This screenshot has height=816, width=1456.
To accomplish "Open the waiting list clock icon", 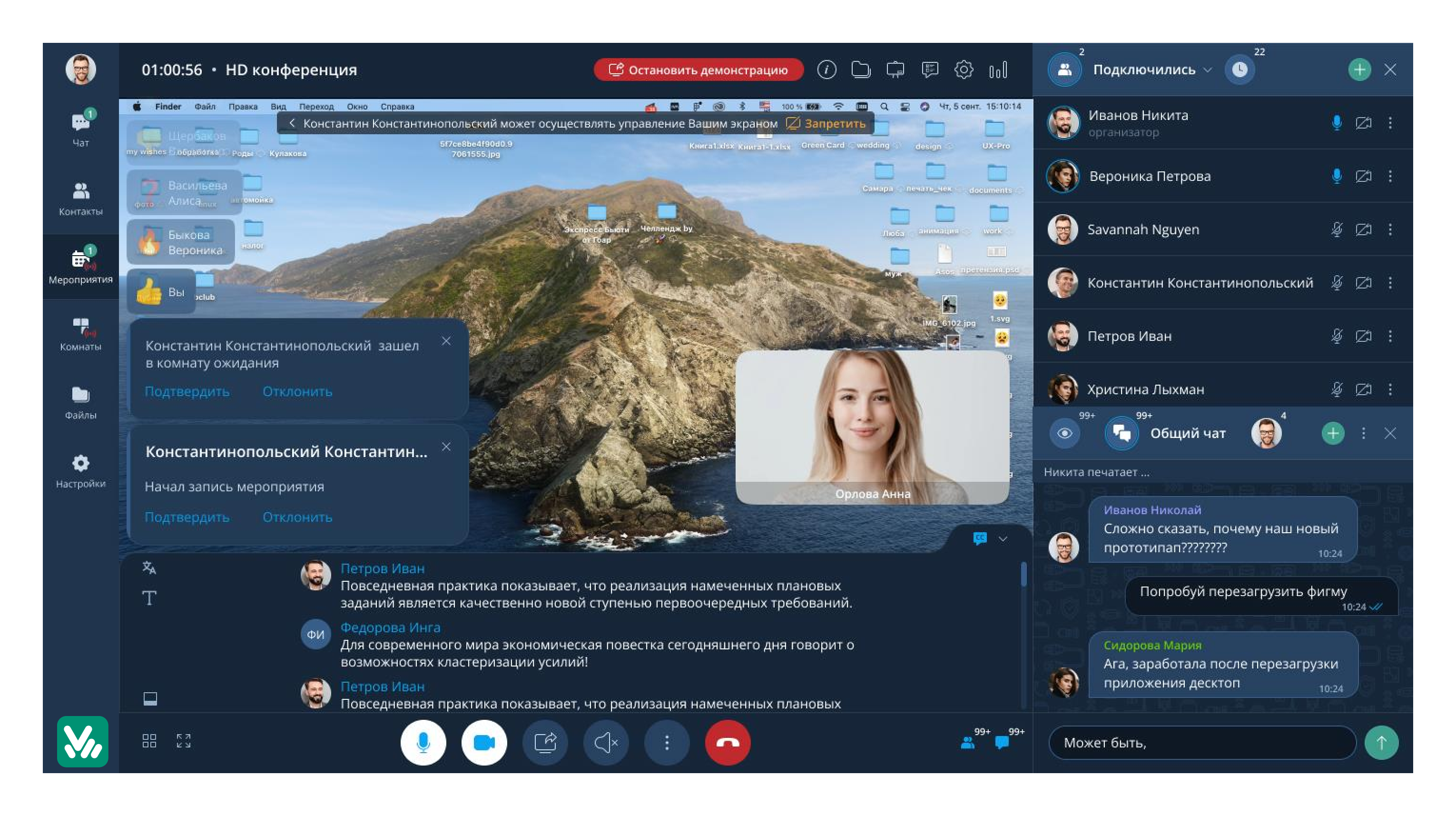I will [x=1240, y=70].
